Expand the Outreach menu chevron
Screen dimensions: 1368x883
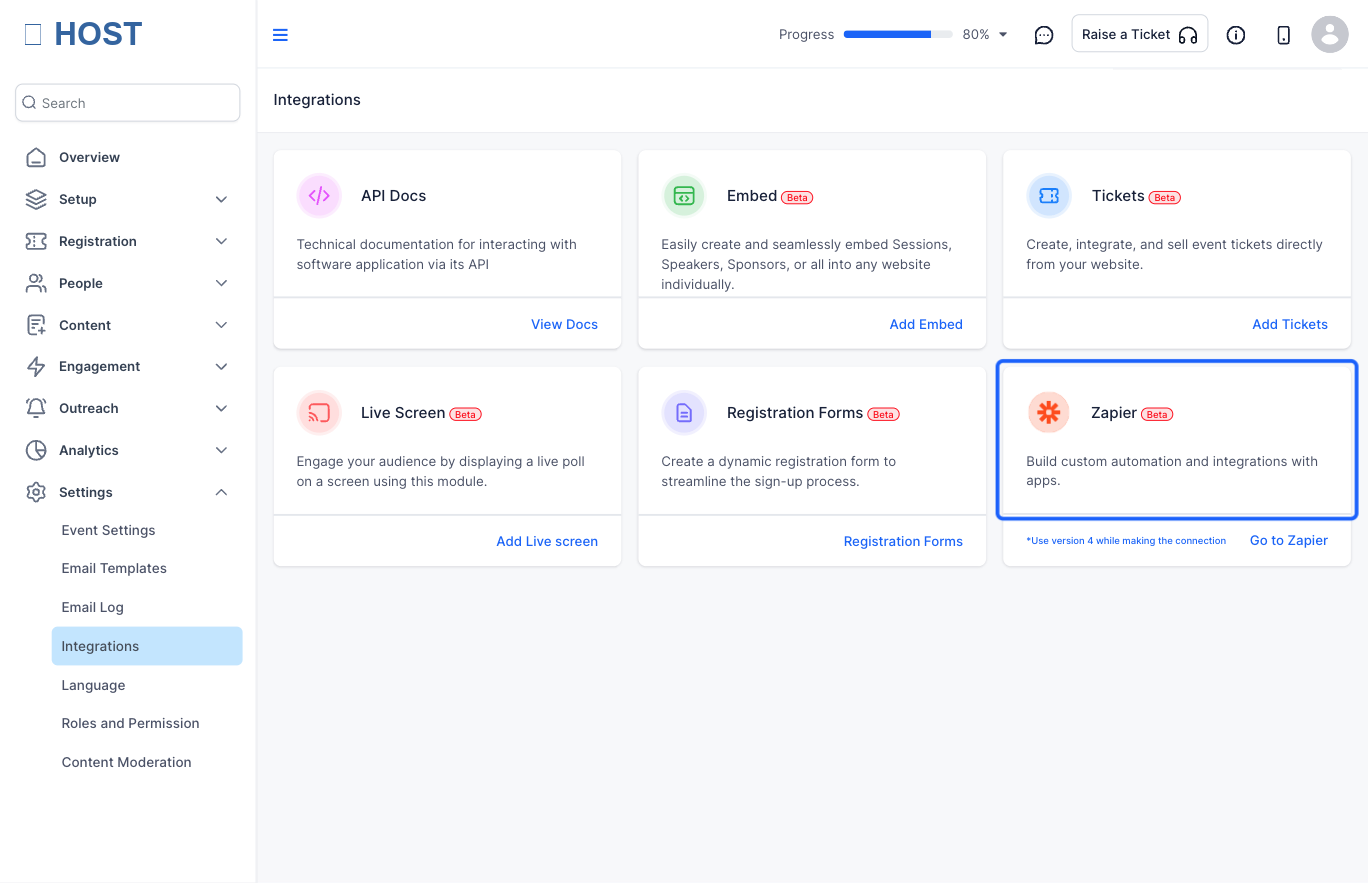(x=222, y=408)
